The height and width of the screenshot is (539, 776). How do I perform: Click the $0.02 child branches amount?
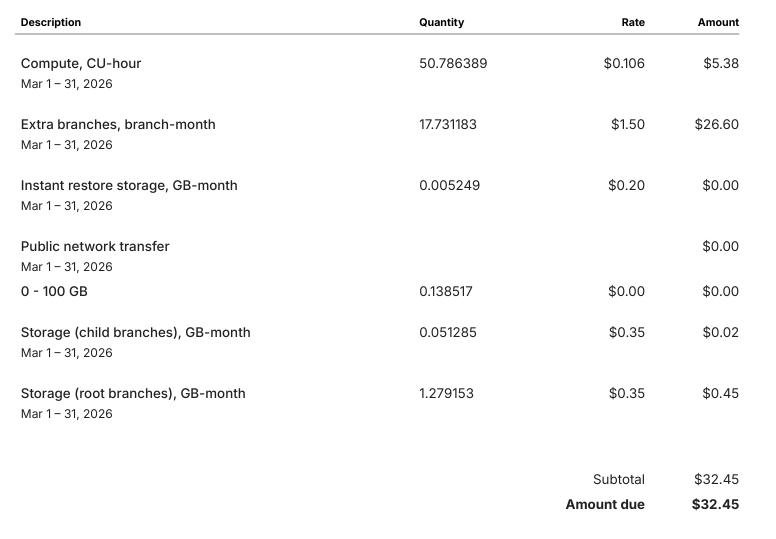click(x=720, y=332)
